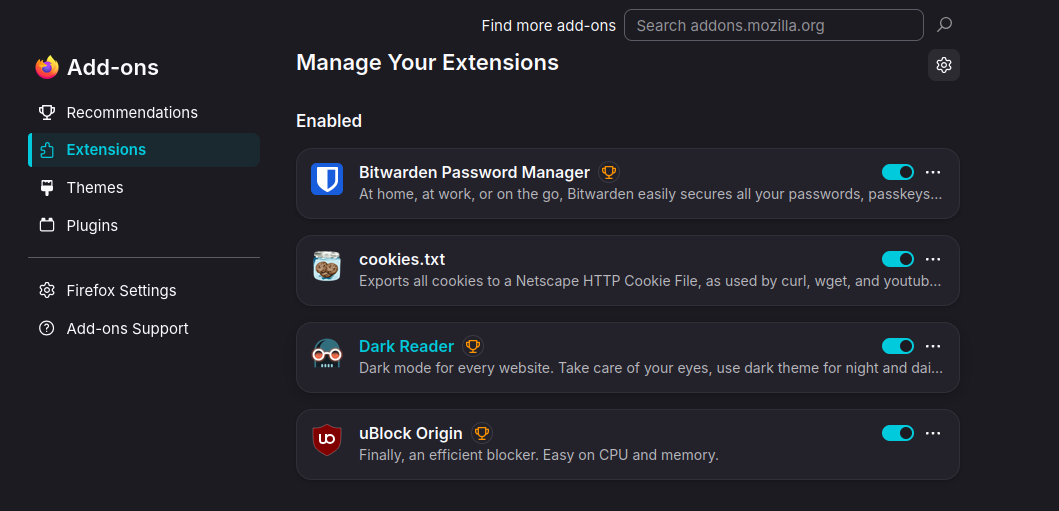Click Dark Reader's 'Dark mode for every website' text
This screenshot has width=1059, height=511.
pos(650,368)
